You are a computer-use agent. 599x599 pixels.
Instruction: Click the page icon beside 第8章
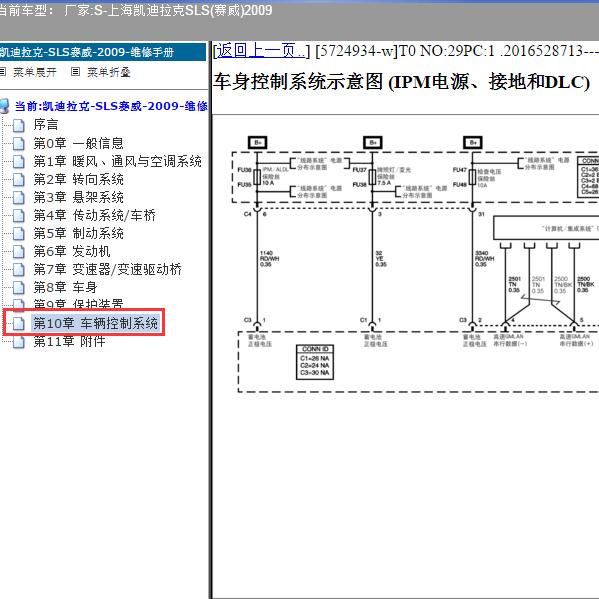[x=18, y=287]
